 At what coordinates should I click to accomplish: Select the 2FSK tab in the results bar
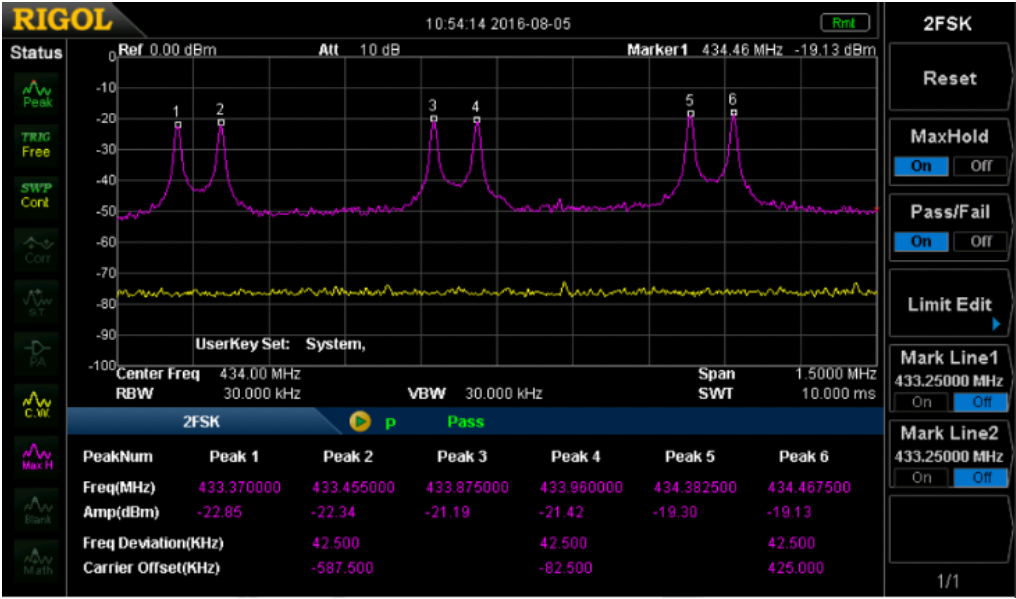point(202,422)
